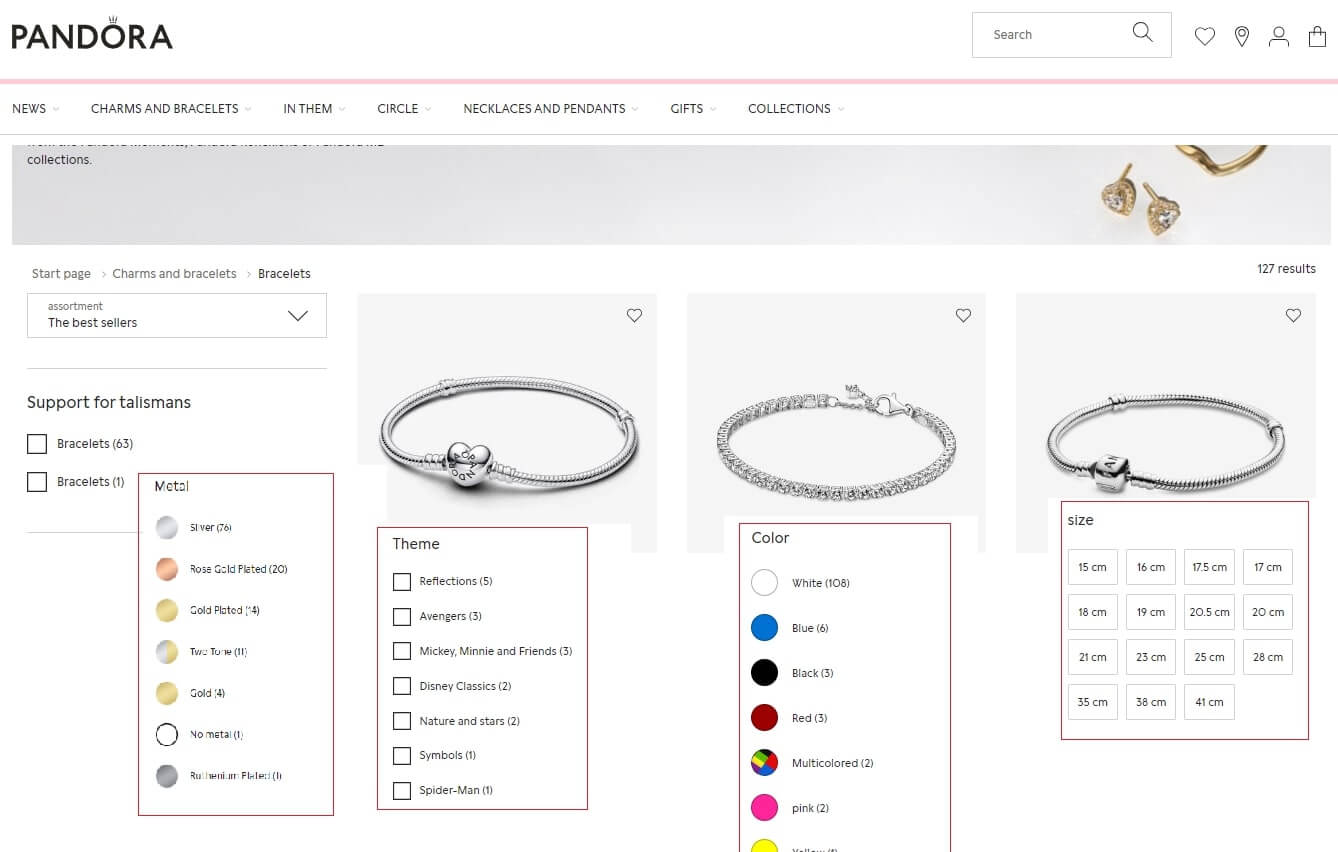
Task: Open the shopping bag icon
Action: click(x=1317, y=37)
